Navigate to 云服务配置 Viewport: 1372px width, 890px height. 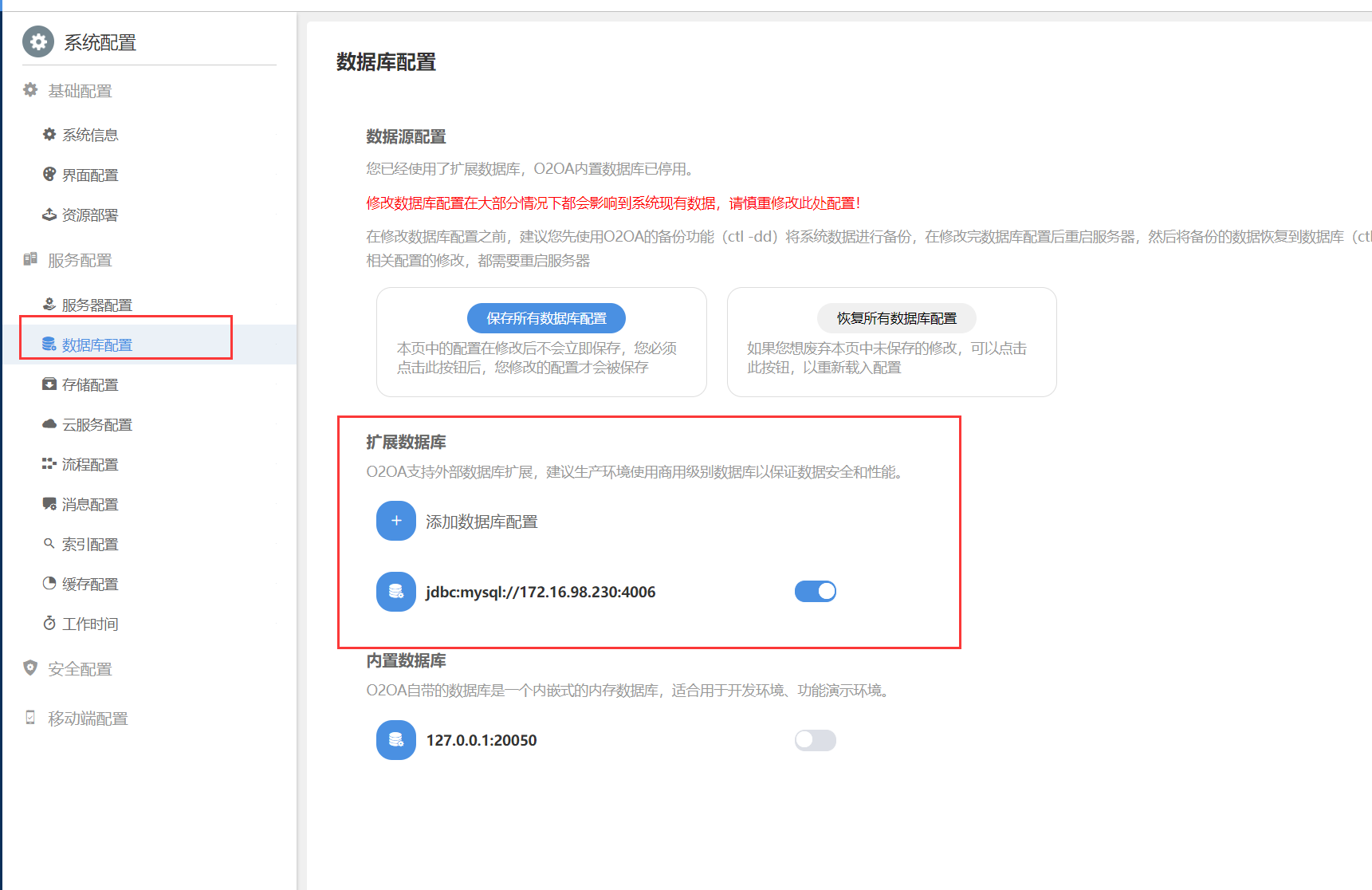click(97, 424)
